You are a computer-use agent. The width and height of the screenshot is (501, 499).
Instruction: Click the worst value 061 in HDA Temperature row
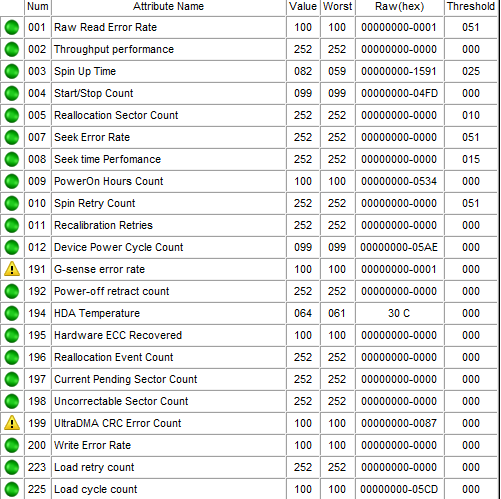pos(337,313)
